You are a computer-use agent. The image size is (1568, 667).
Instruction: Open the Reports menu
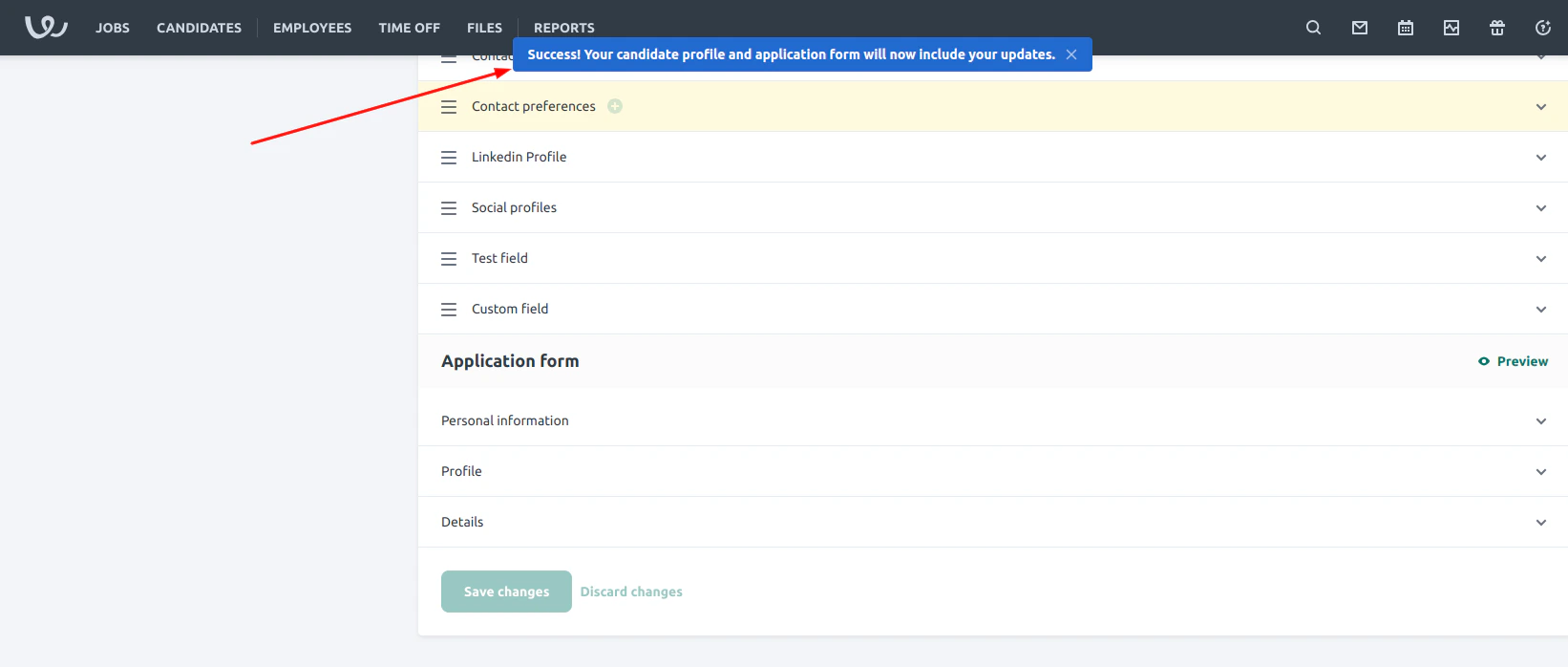click(x=564, y=28)
